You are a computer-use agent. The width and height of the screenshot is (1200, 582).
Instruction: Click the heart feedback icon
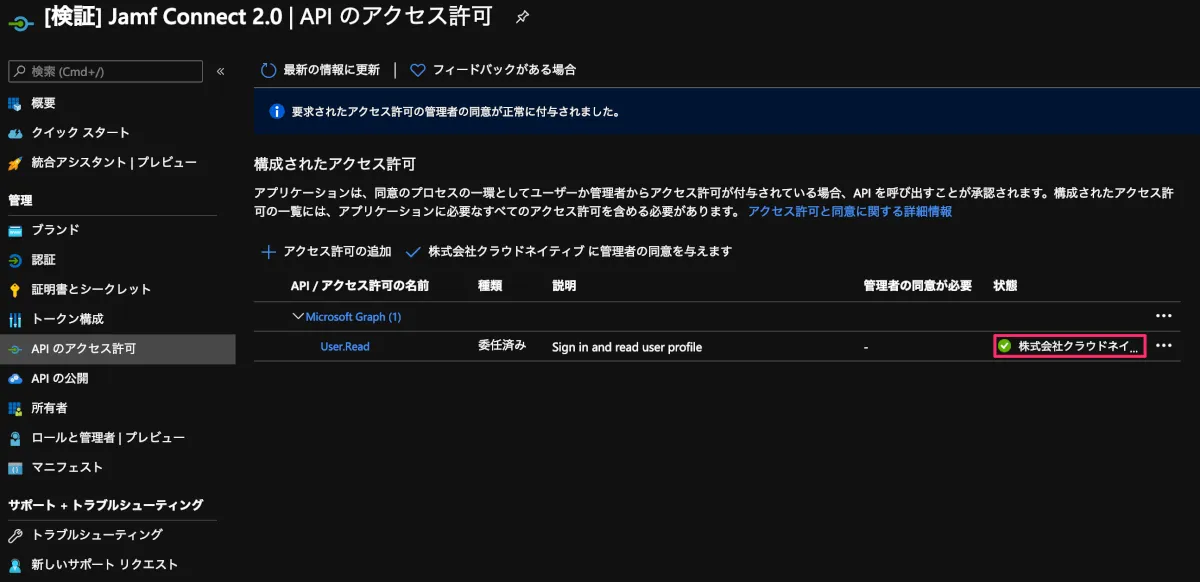[x=418, y=70]
